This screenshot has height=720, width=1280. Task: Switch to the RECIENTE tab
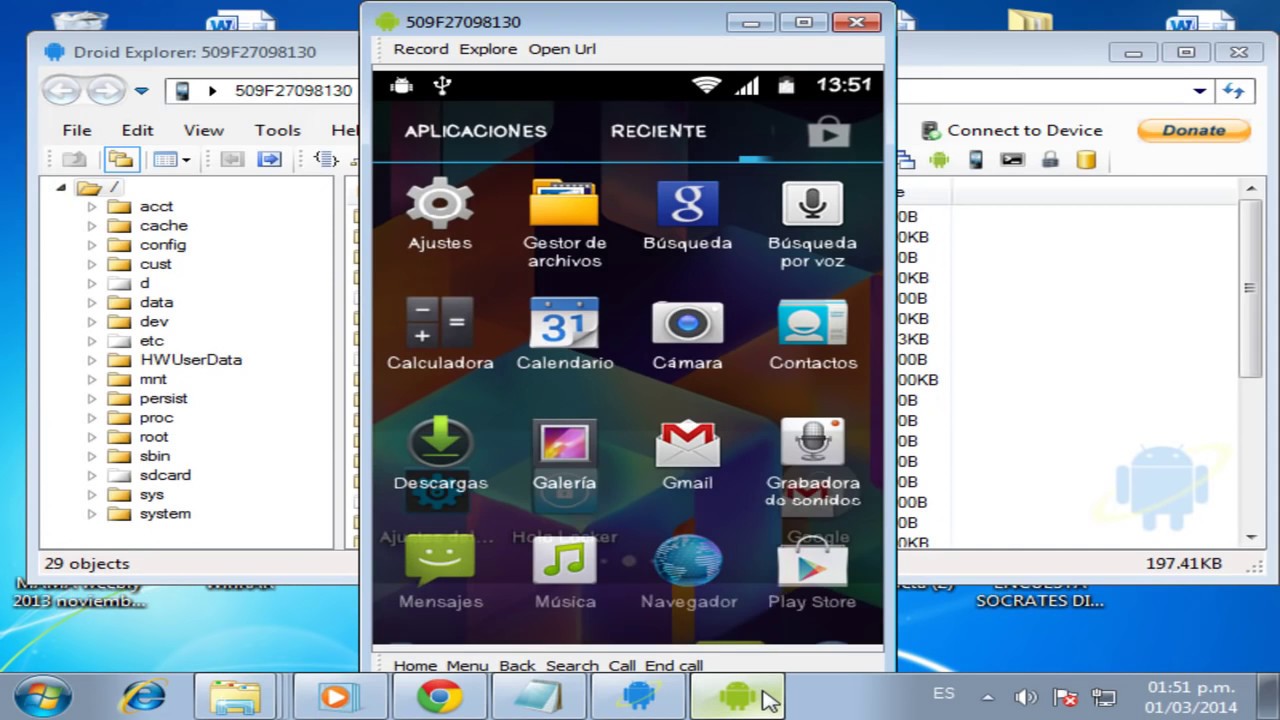(658, 131)
